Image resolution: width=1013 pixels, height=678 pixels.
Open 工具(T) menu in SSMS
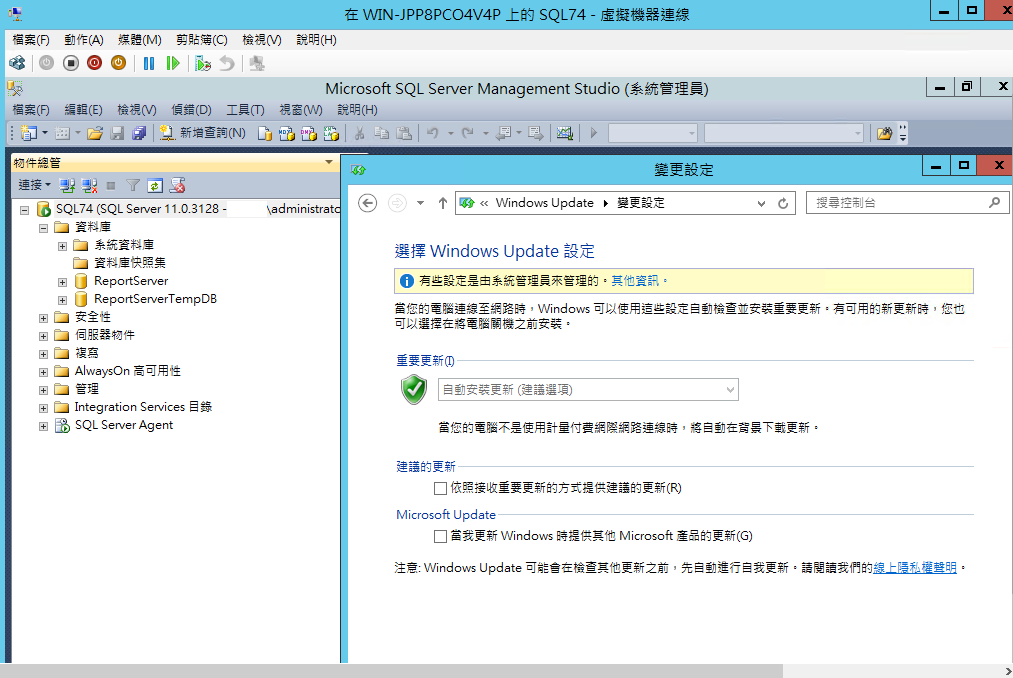(245, 110)
